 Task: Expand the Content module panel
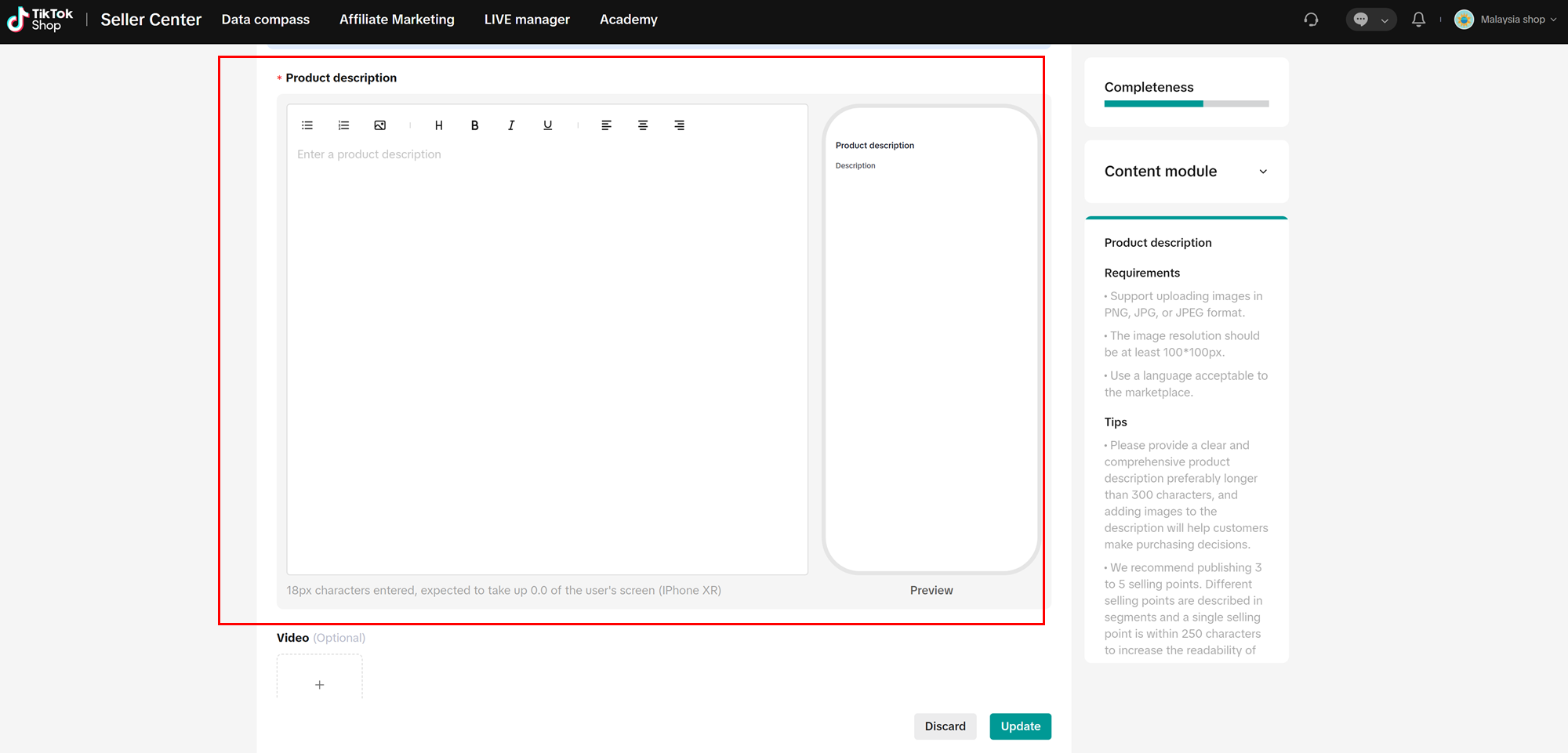(1262, 172)
